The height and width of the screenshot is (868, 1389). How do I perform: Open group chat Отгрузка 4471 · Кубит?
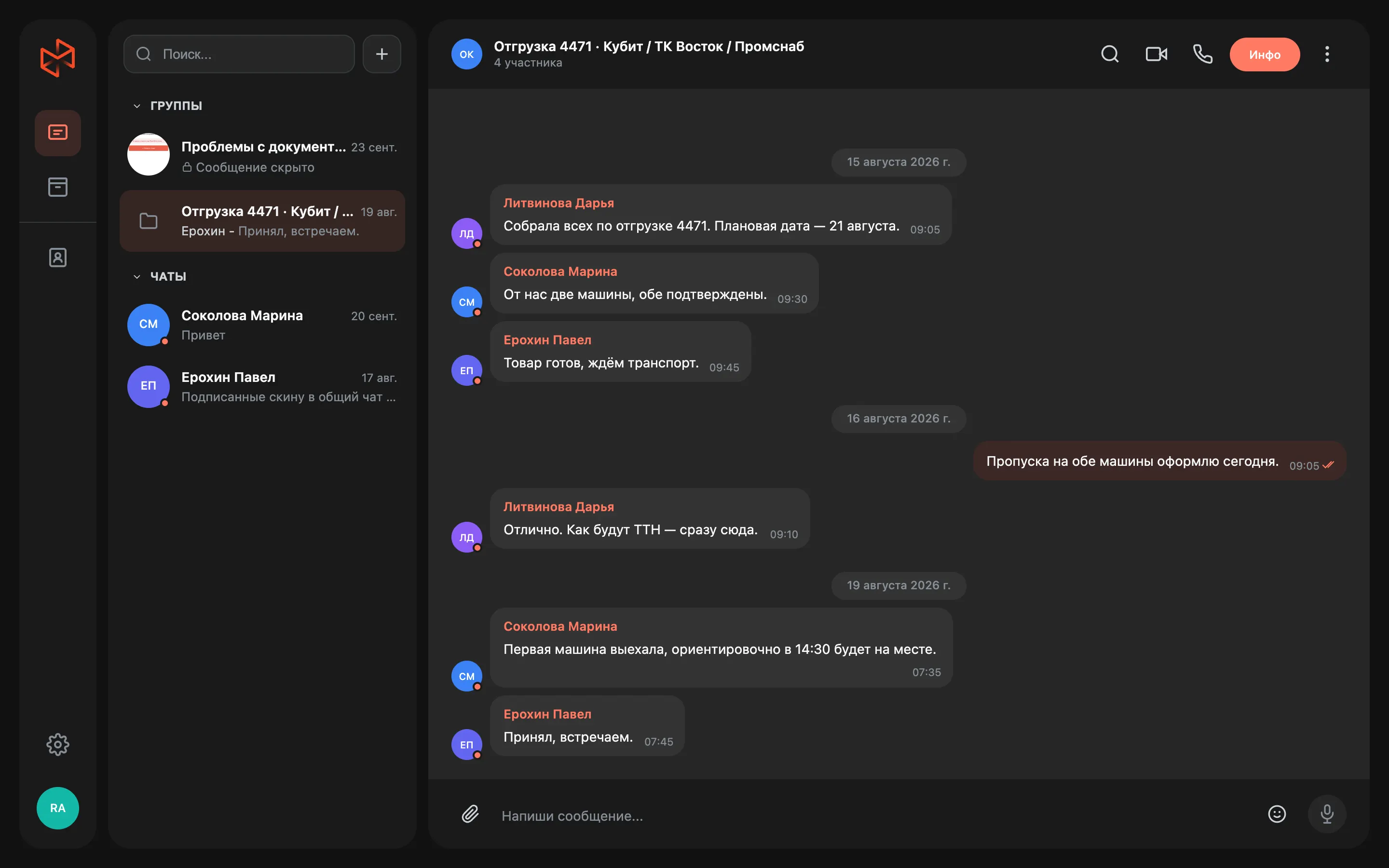tap(262, 221)
